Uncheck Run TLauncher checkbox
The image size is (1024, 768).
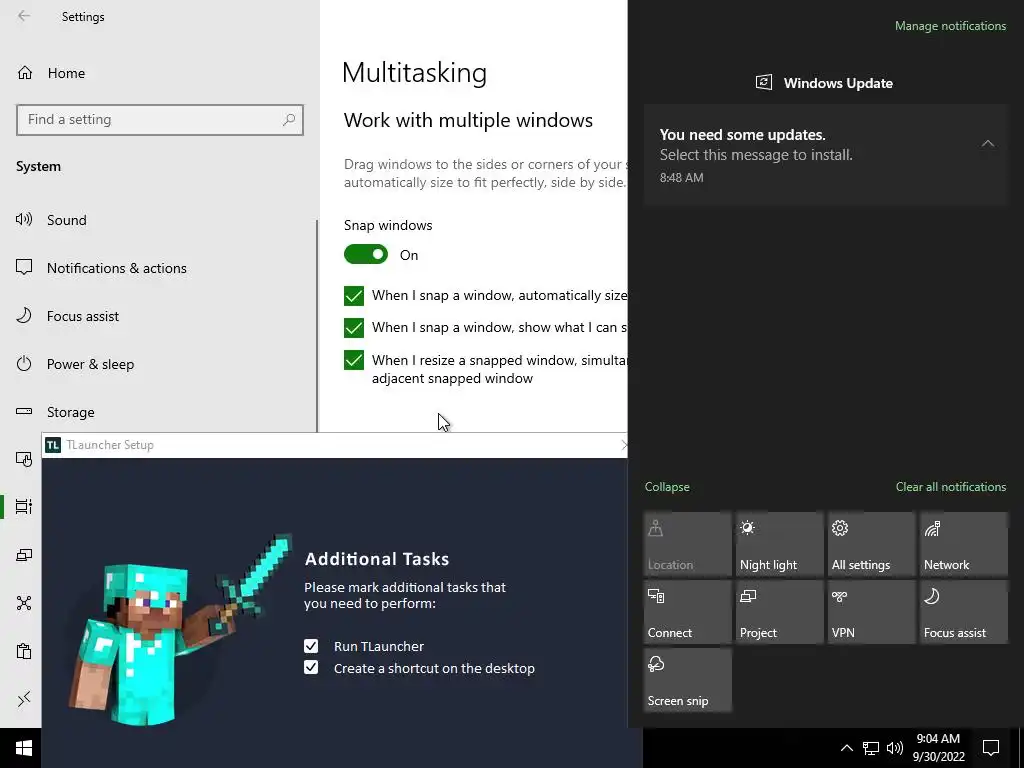coord(311,646)
